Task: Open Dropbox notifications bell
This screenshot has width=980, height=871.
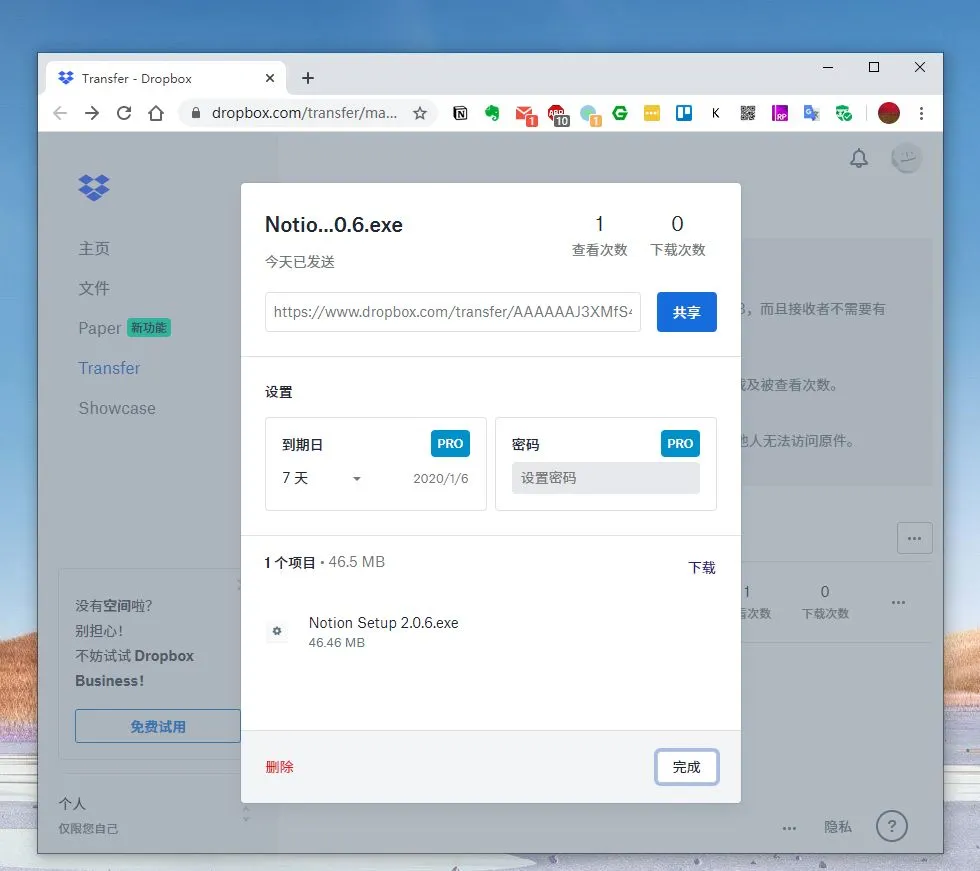Action: point(859,158)
